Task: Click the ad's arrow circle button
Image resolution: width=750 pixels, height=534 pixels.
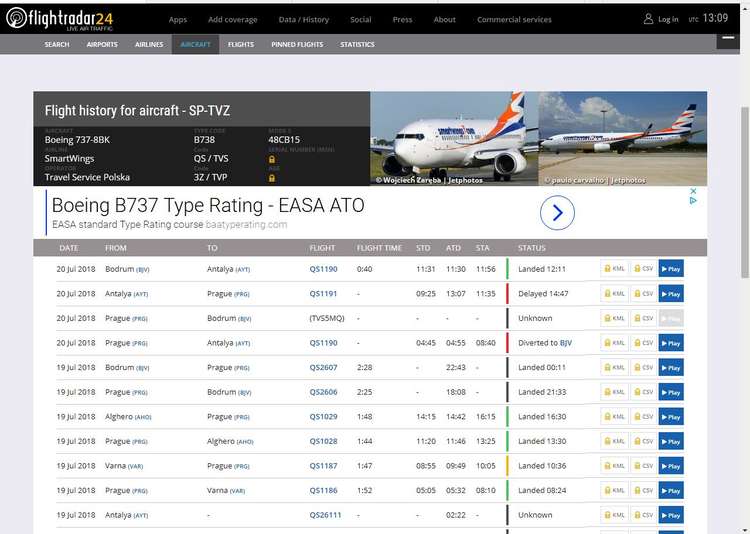Action: [557, 213]
